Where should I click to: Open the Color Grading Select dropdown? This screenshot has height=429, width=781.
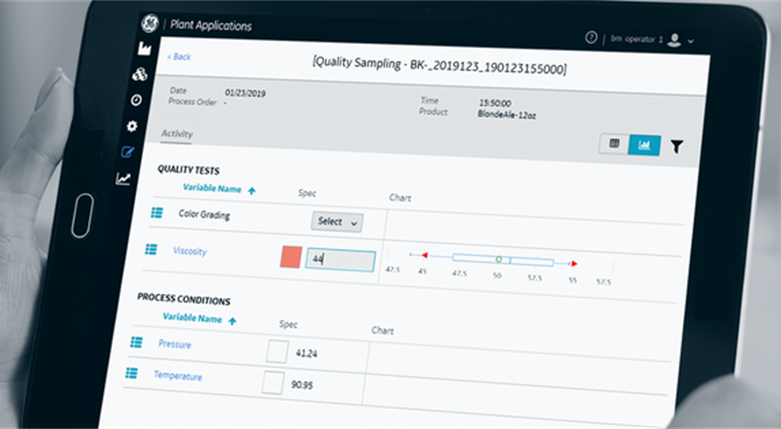click(x=337, y=222)
